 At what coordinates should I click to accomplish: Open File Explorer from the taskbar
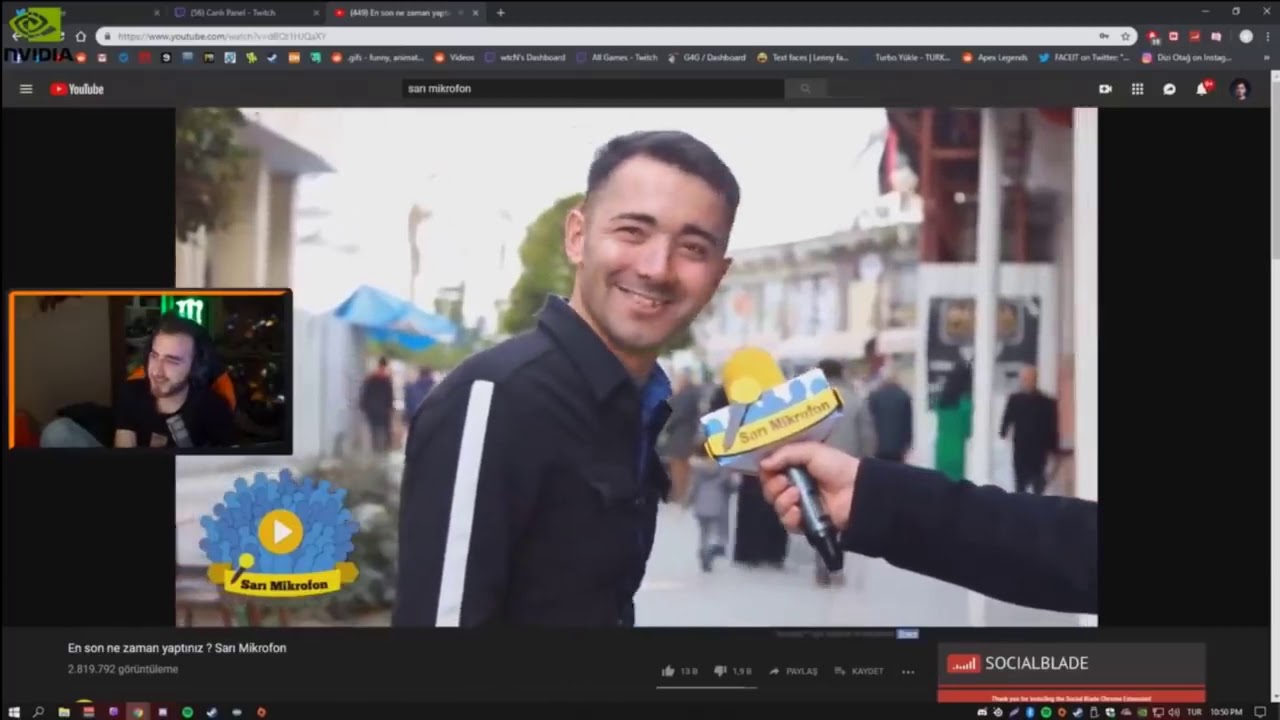tap(64, 712)
